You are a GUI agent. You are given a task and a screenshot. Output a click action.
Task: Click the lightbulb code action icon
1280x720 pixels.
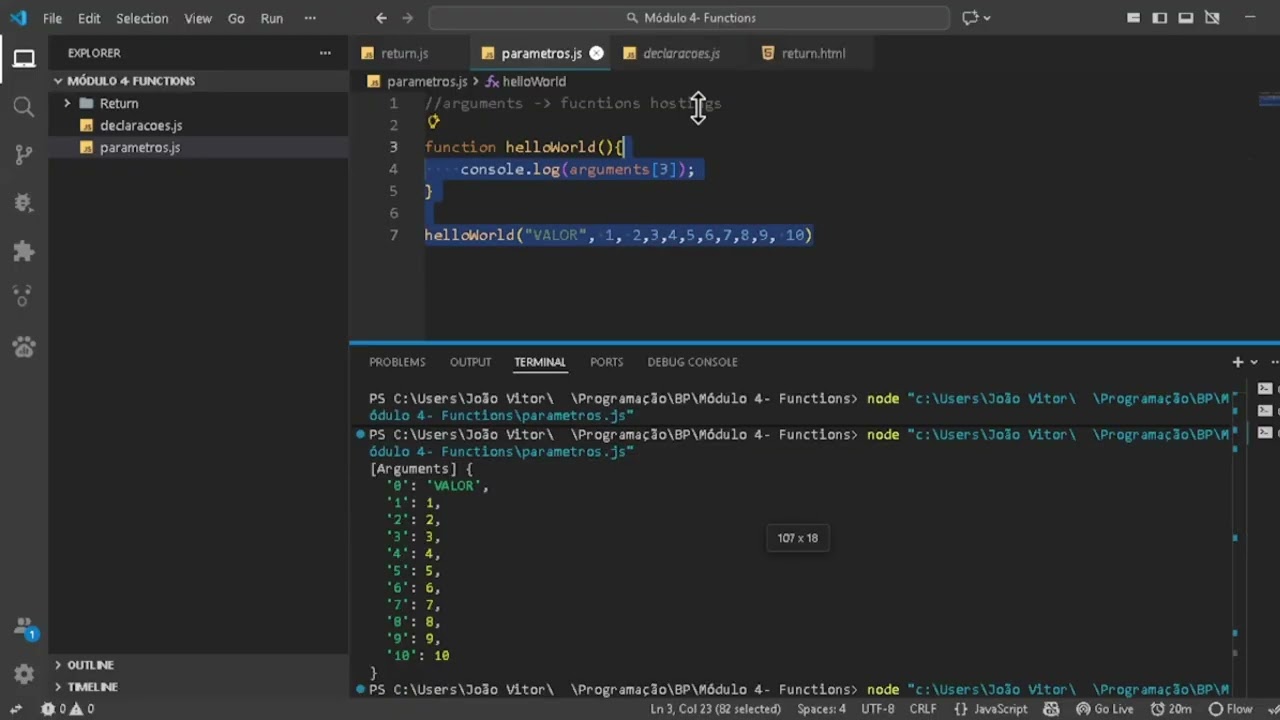(433, 122)
